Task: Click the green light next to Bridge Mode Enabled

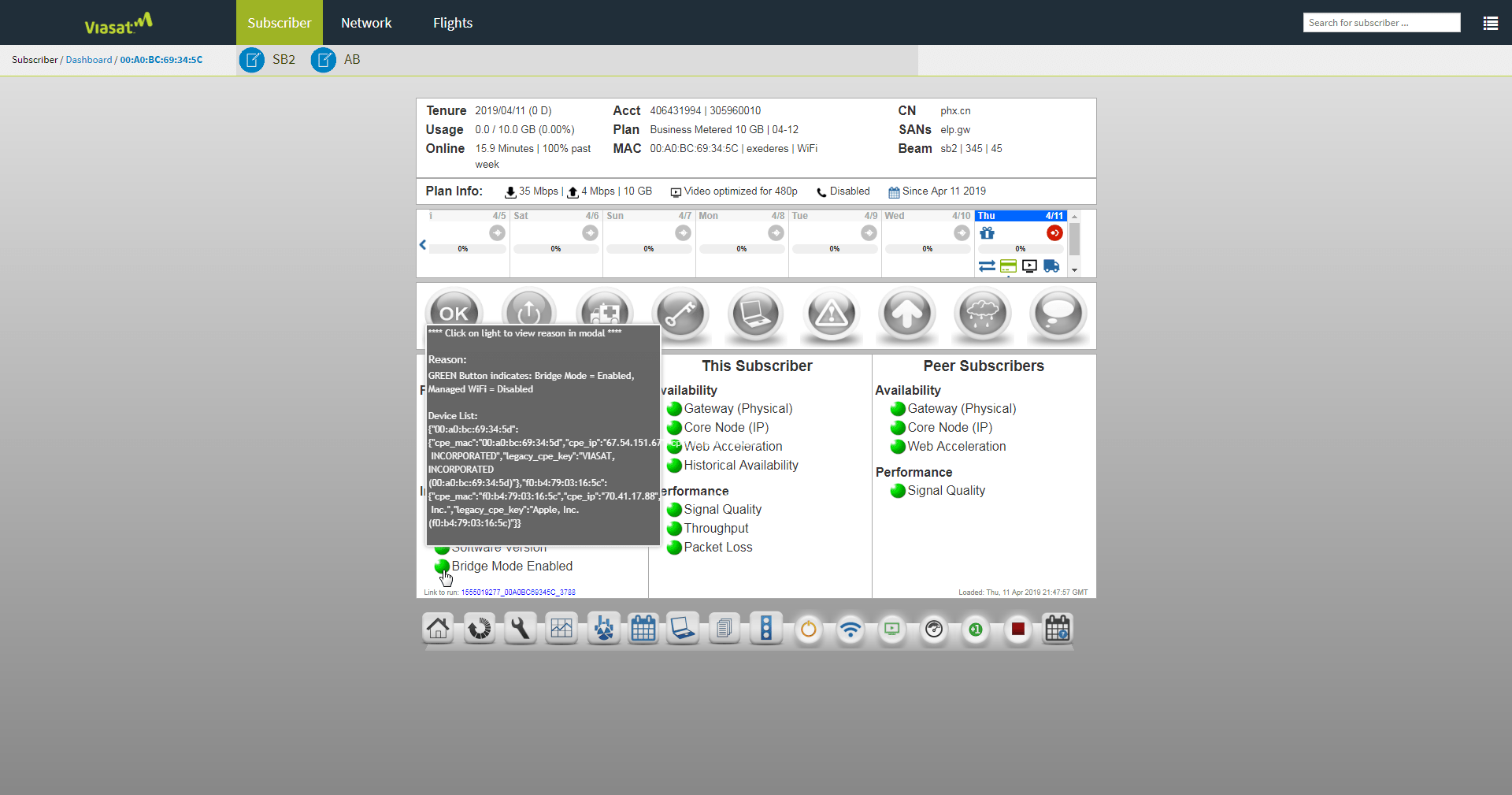Action: pos(442,566)
